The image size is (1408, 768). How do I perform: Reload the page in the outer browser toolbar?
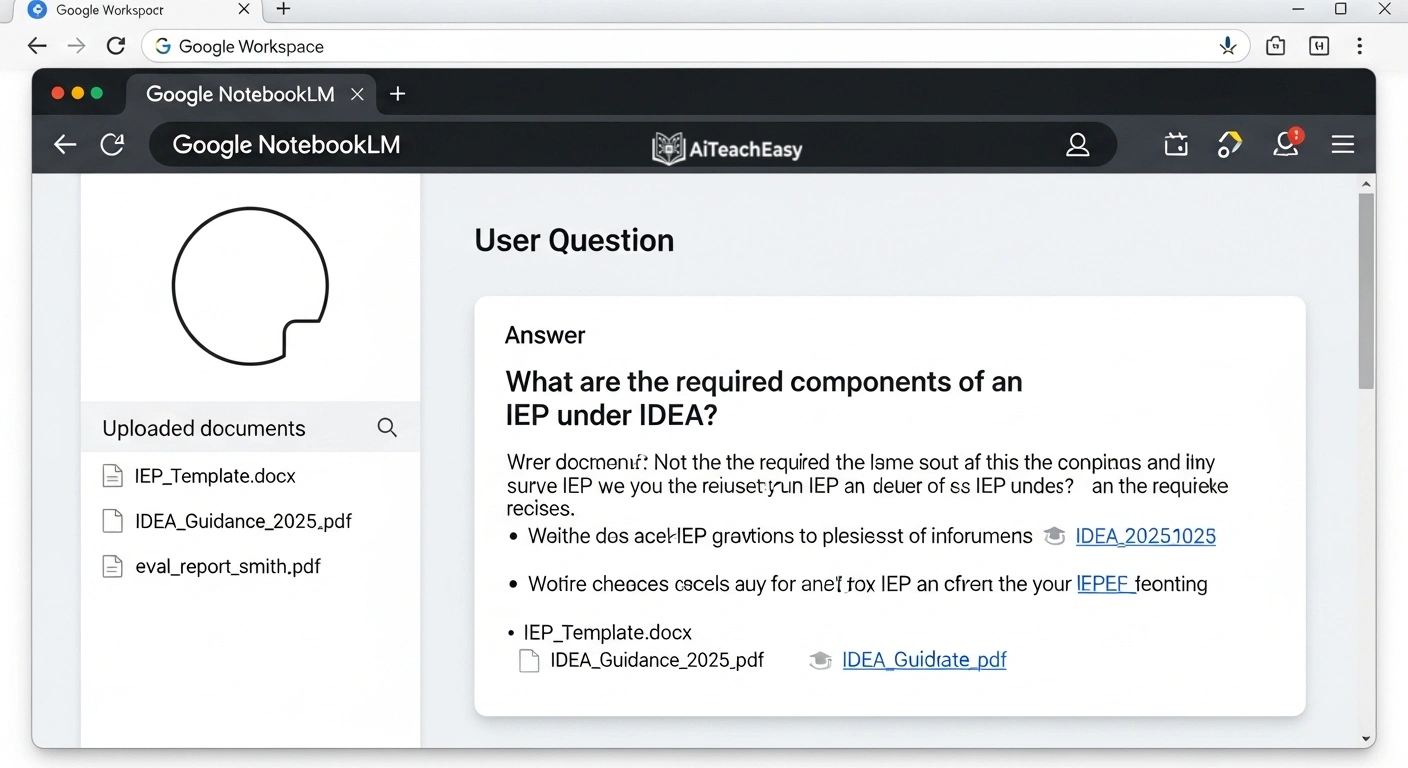[116, 46]
